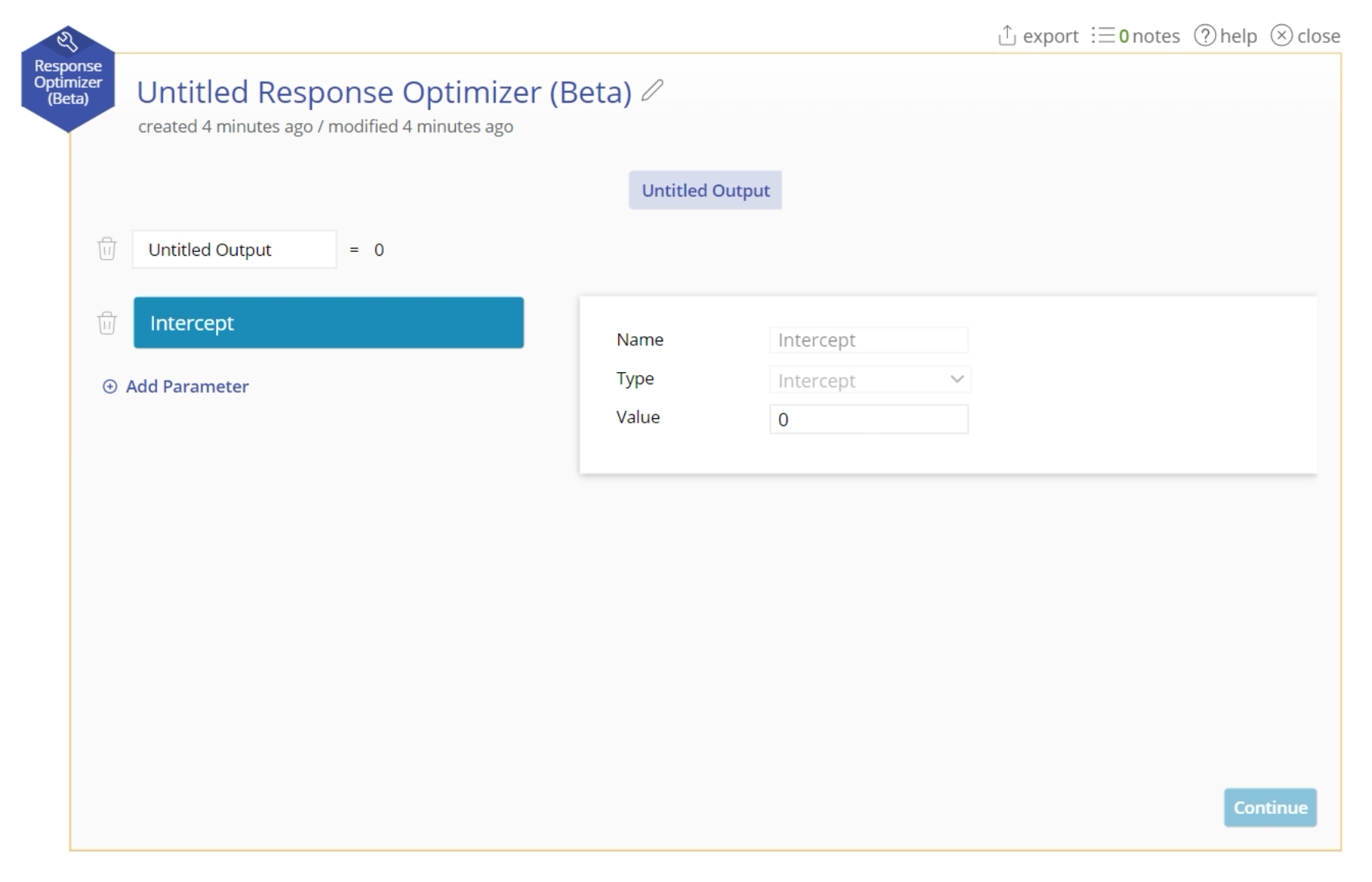Delete the Intercept parameter with the trash icon
Screen dimensions: 1372x882
107,323
